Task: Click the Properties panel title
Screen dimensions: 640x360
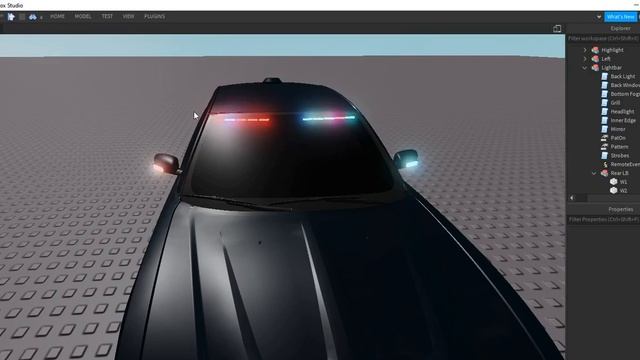Action: point(621,209)
